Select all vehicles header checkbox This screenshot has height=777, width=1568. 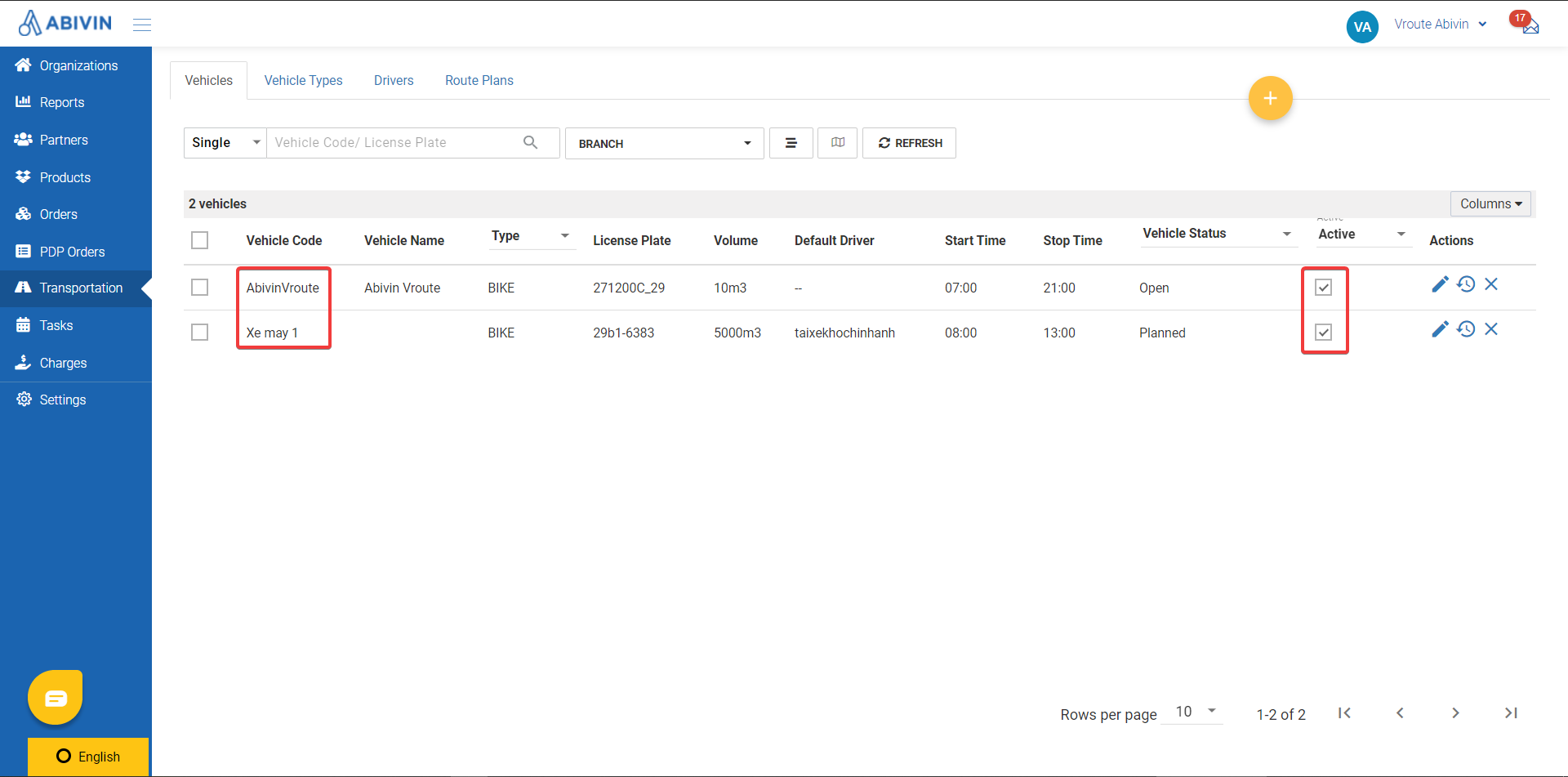point(199,240)
